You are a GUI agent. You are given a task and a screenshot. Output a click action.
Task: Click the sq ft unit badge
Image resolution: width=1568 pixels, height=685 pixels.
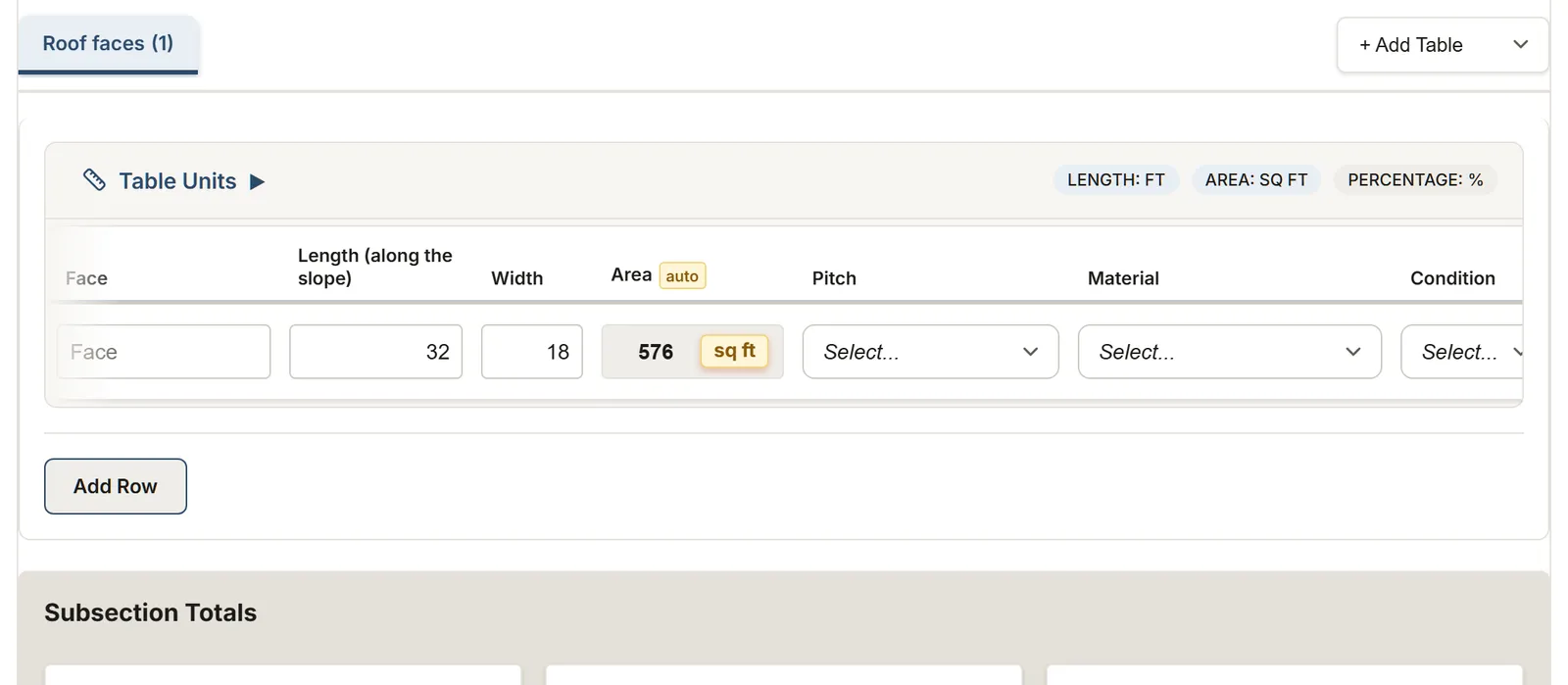(734, 351)
